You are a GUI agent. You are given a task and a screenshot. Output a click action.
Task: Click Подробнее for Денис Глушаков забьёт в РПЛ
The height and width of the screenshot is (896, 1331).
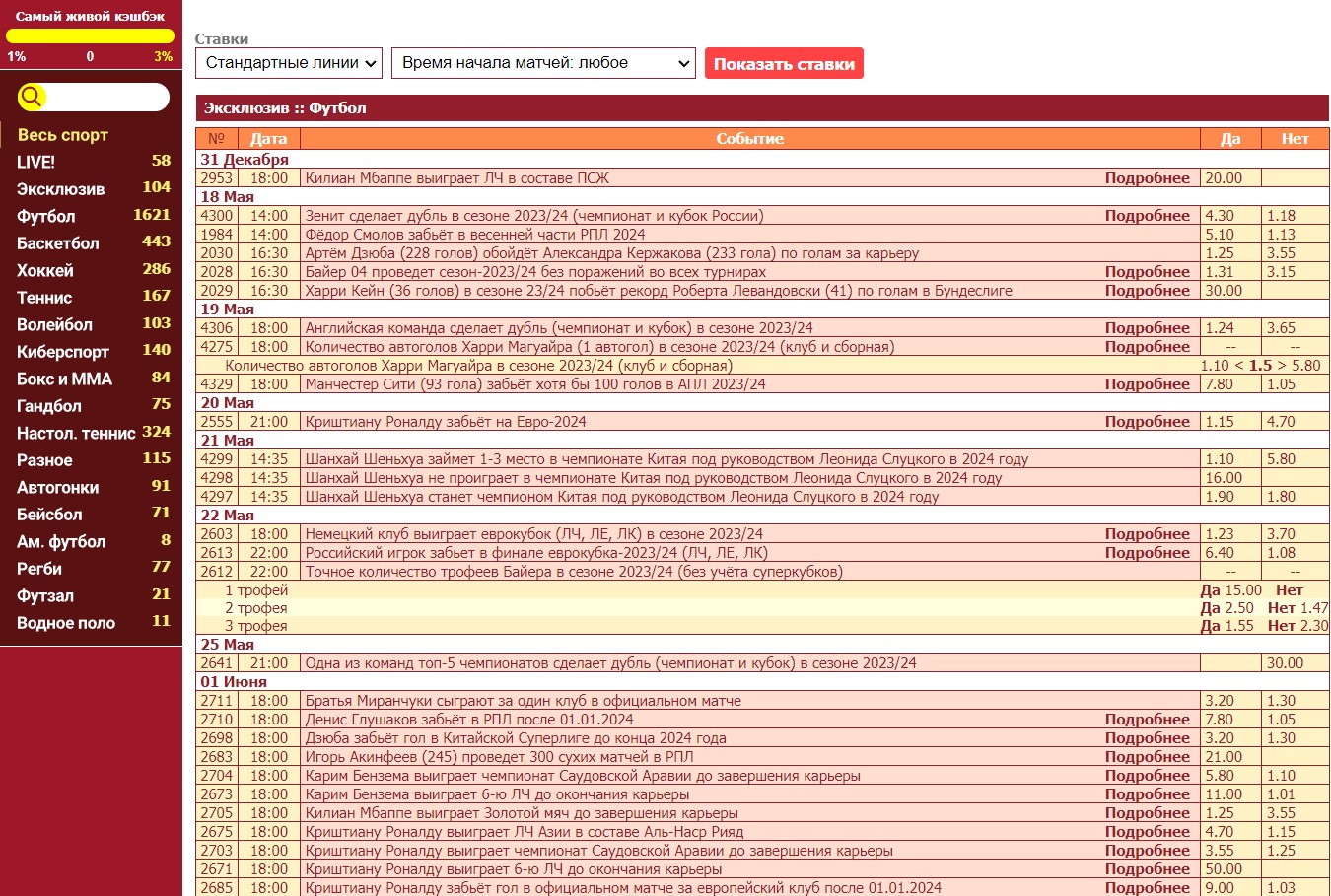(1147, 720)
